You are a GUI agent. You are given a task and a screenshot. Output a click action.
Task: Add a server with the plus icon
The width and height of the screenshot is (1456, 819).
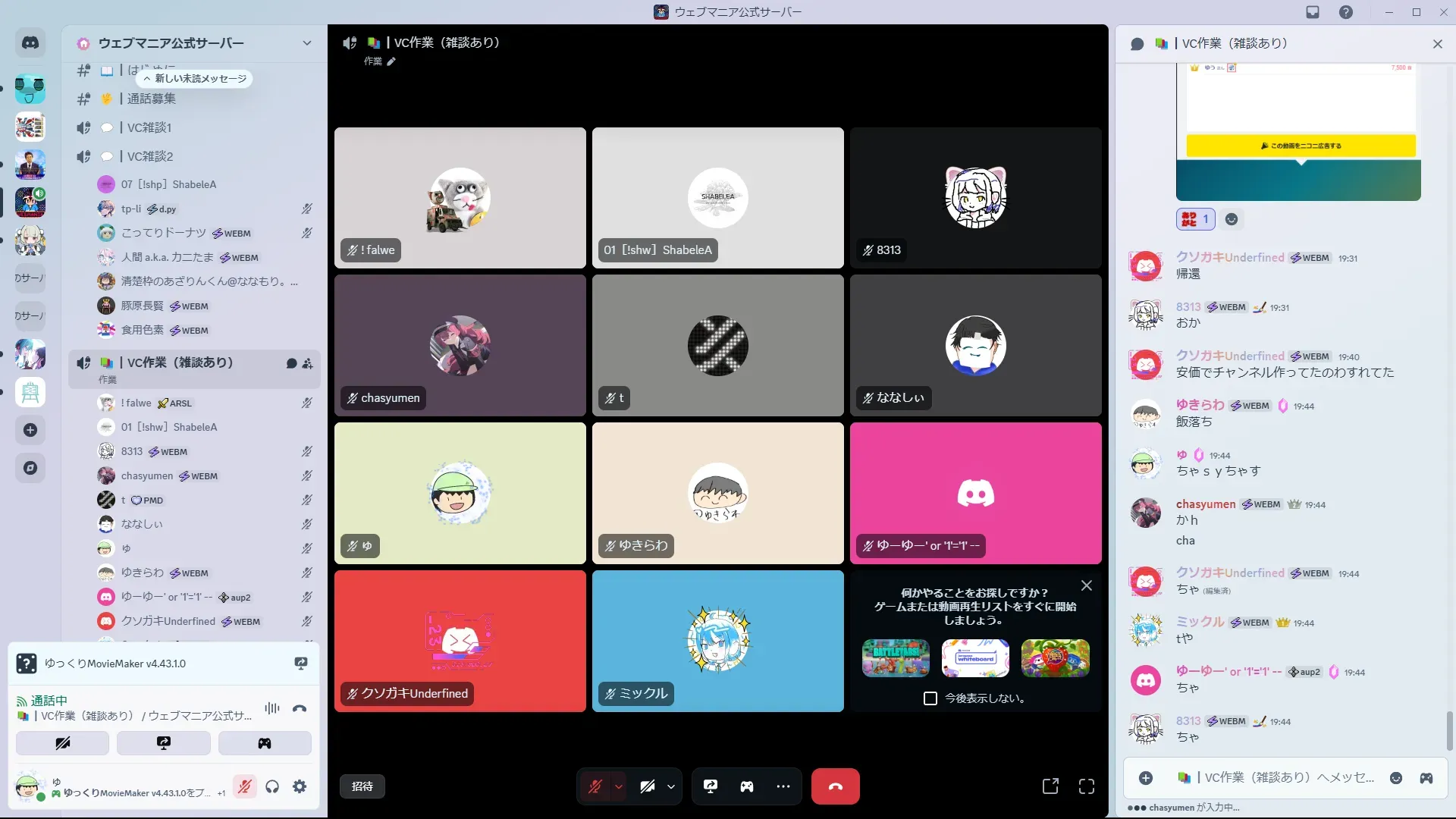[x=30, y=430]
